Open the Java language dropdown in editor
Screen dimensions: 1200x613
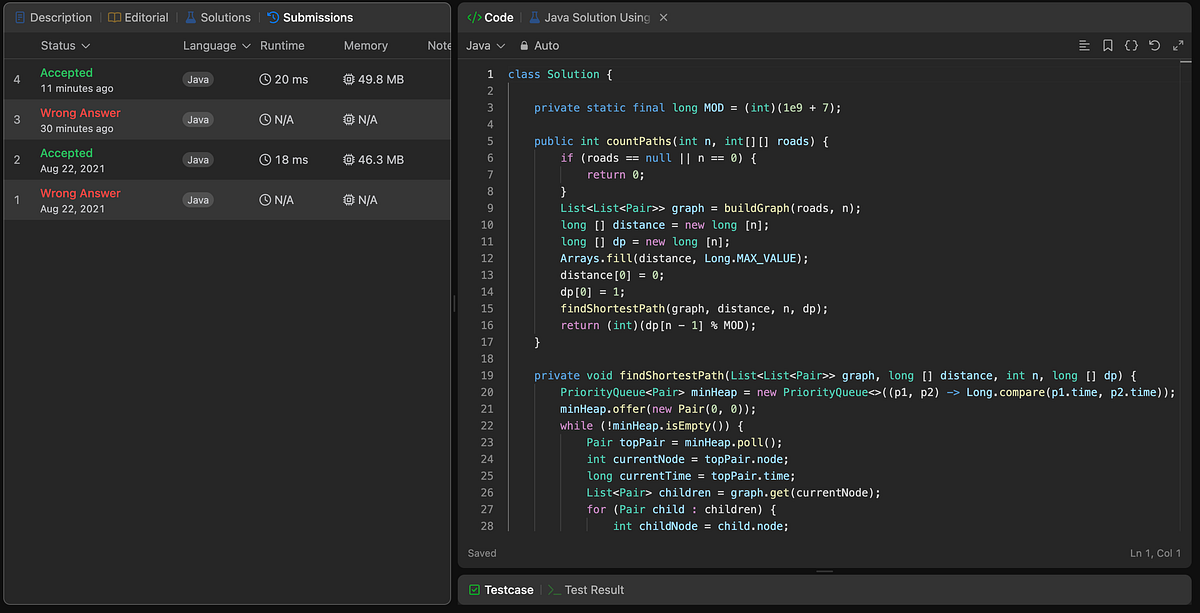pos(485,46)
